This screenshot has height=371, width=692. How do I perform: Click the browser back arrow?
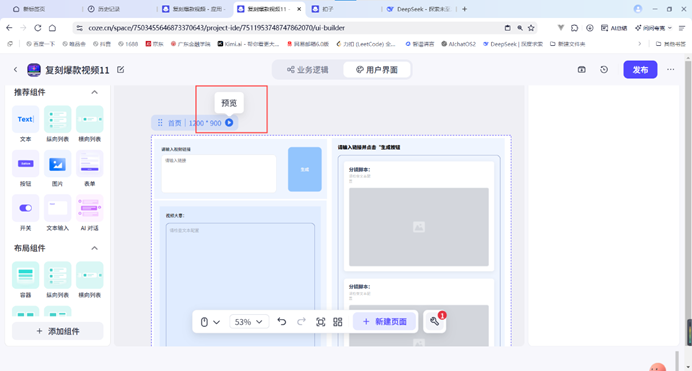(9, 28)
